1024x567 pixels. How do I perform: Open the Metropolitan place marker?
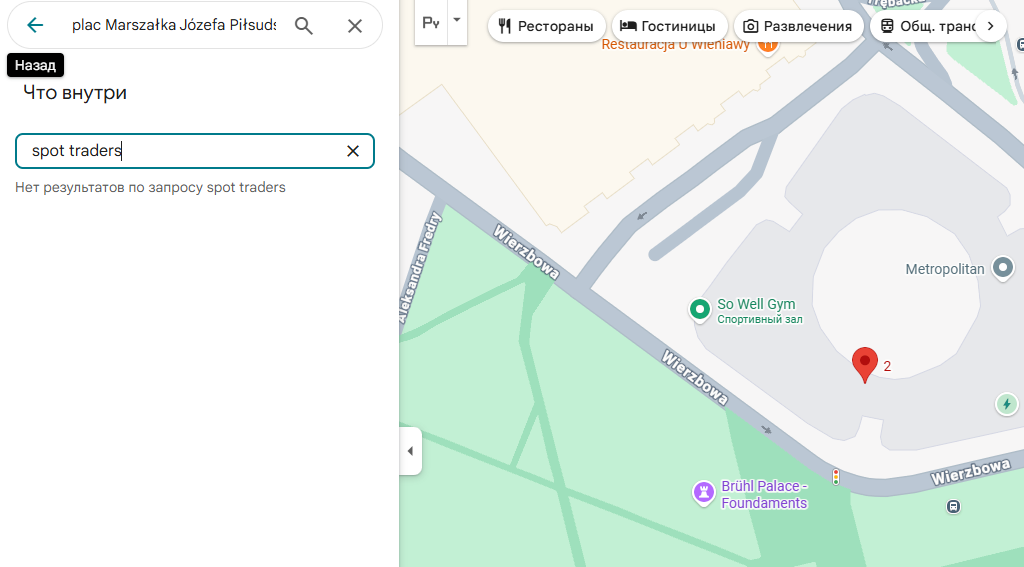[x=1002, y=268]
